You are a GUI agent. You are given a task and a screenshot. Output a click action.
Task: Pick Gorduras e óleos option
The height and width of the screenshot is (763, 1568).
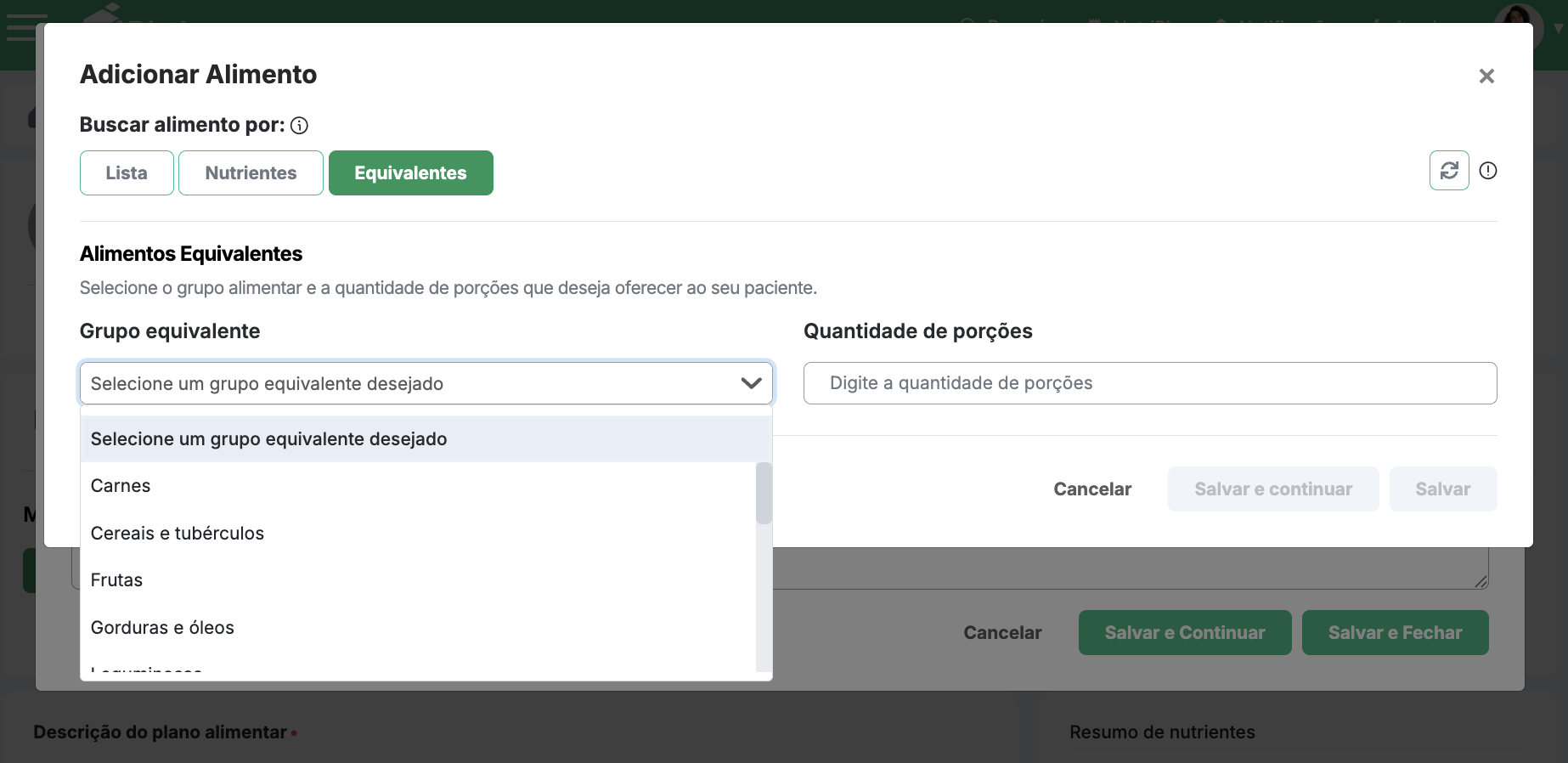(162, 628)
